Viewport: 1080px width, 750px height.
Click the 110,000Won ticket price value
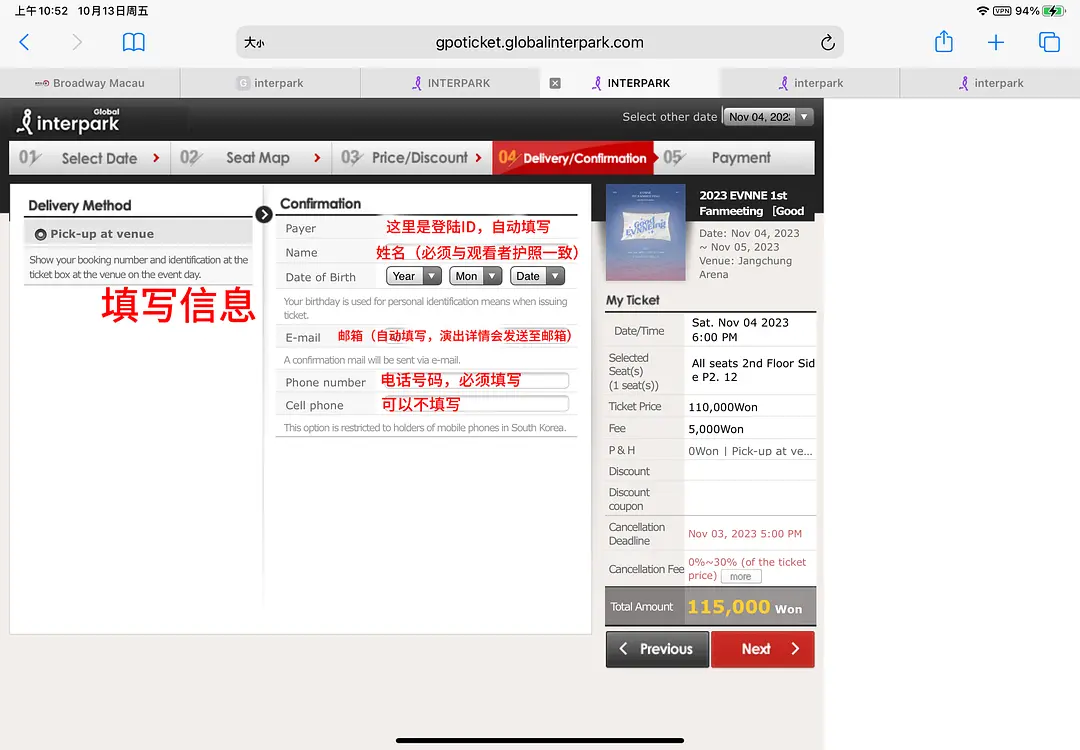pos(723,407)
